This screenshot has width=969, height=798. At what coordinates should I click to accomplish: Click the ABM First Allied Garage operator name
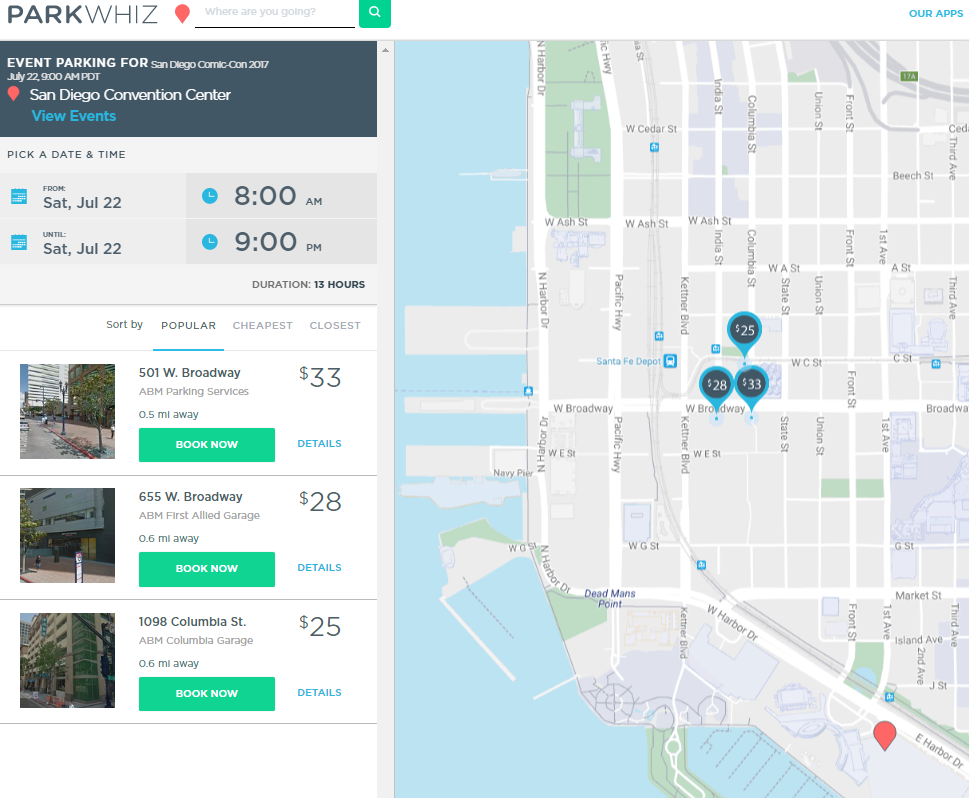[200, 516]
